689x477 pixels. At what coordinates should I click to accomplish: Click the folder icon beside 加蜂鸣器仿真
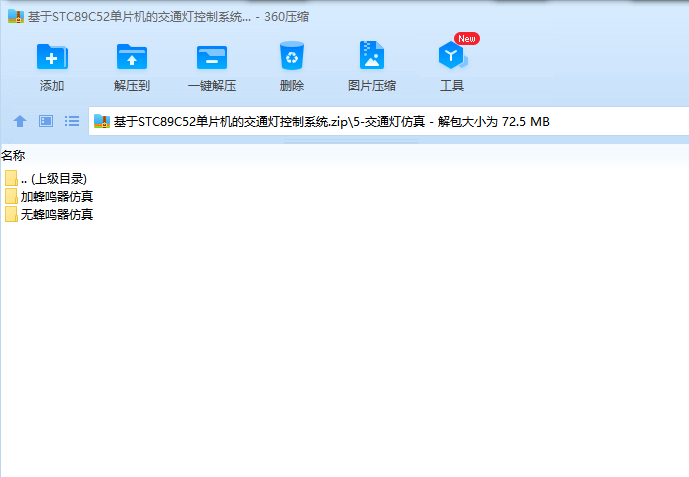click(11, 196)
